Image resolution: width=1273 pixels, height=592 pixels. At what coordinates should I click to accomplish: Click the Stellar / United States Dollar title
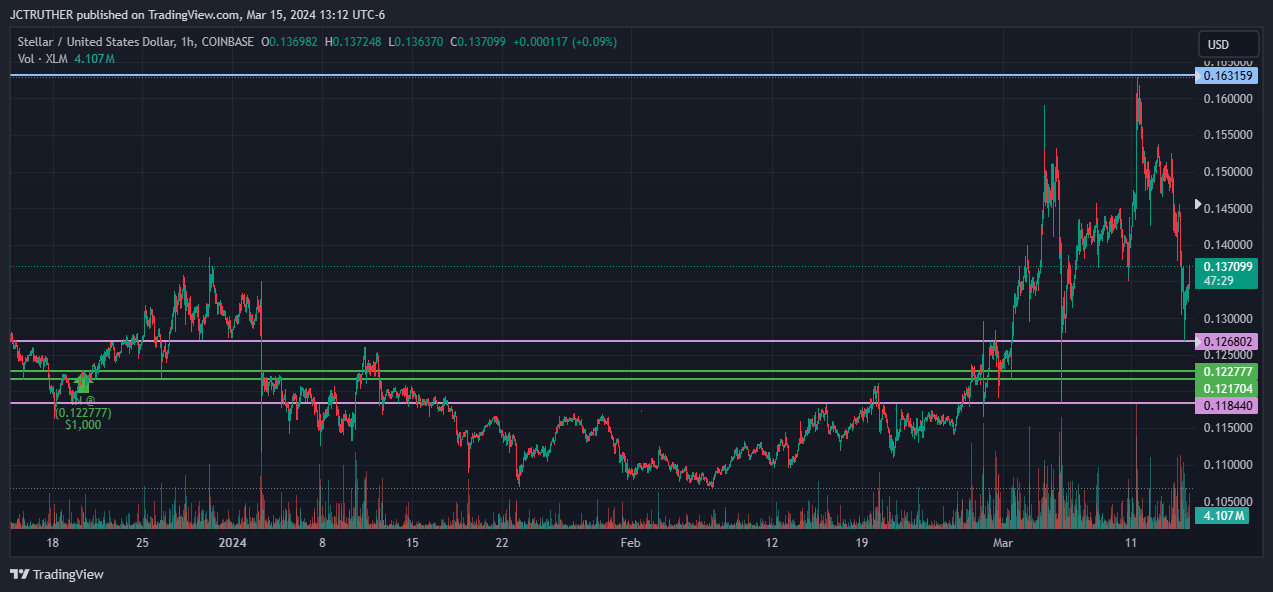coord(95,42)
